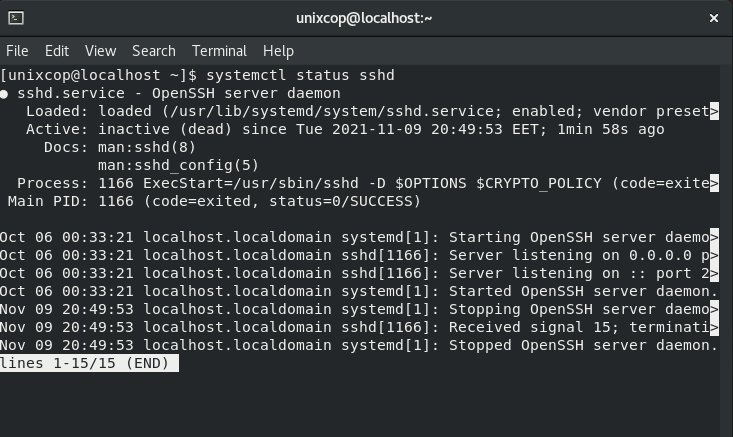Image resolution: width=733 pixels, height=437 pixels.
Task: Click truncation marker on 0.0.0.0 listening line
Action: coord(714,255)
